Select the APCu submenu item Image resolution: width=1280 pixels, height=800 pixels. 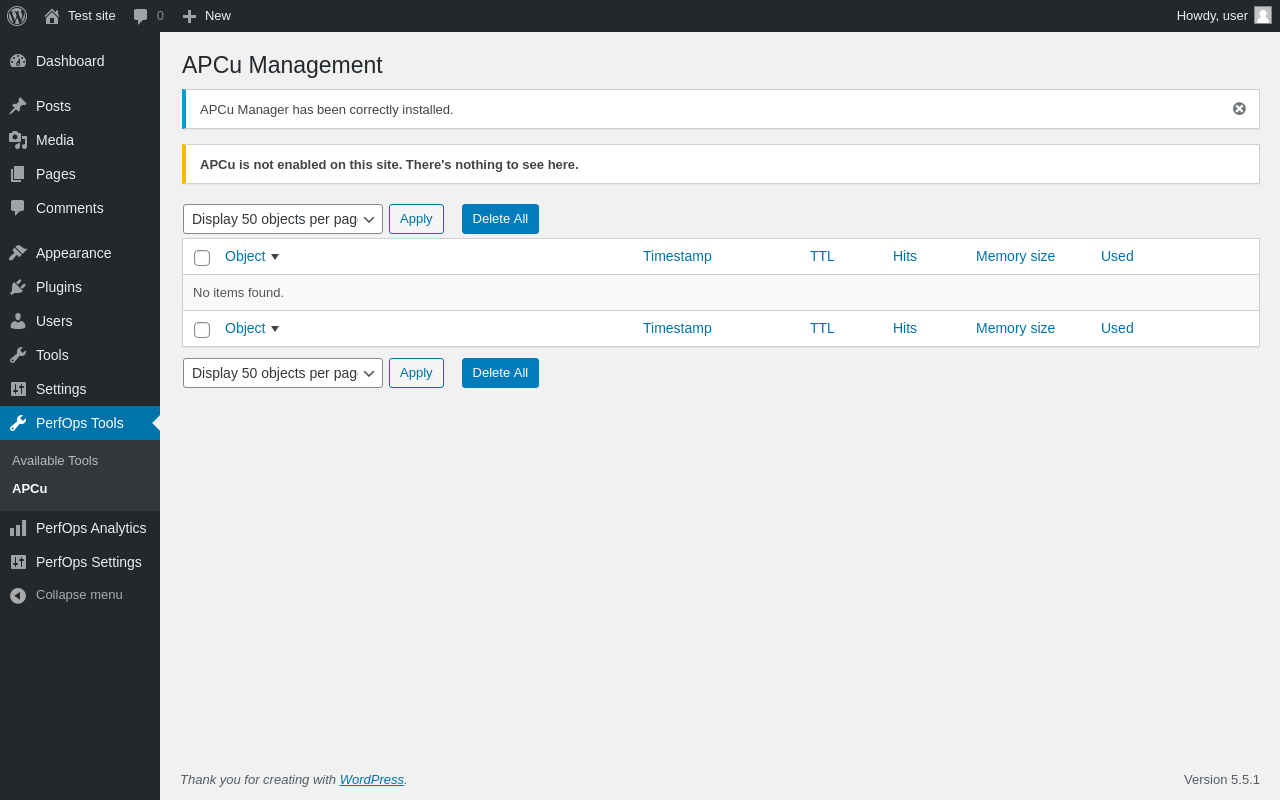click(30, 489)
